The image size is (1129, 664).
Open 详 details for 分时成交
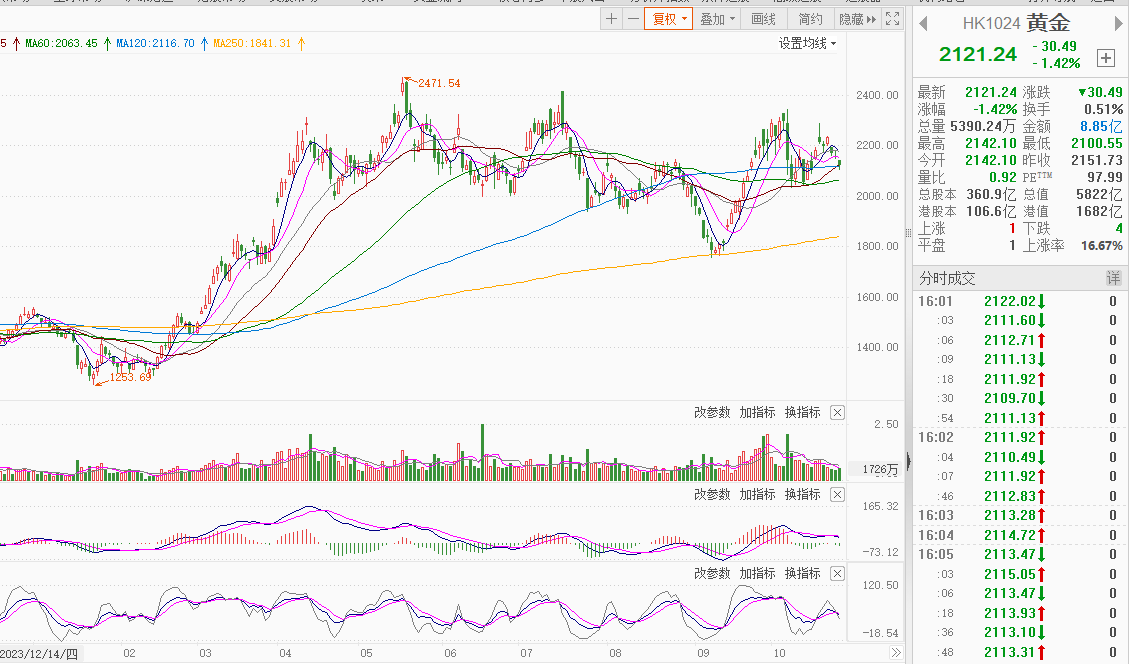click(1113, 278)
